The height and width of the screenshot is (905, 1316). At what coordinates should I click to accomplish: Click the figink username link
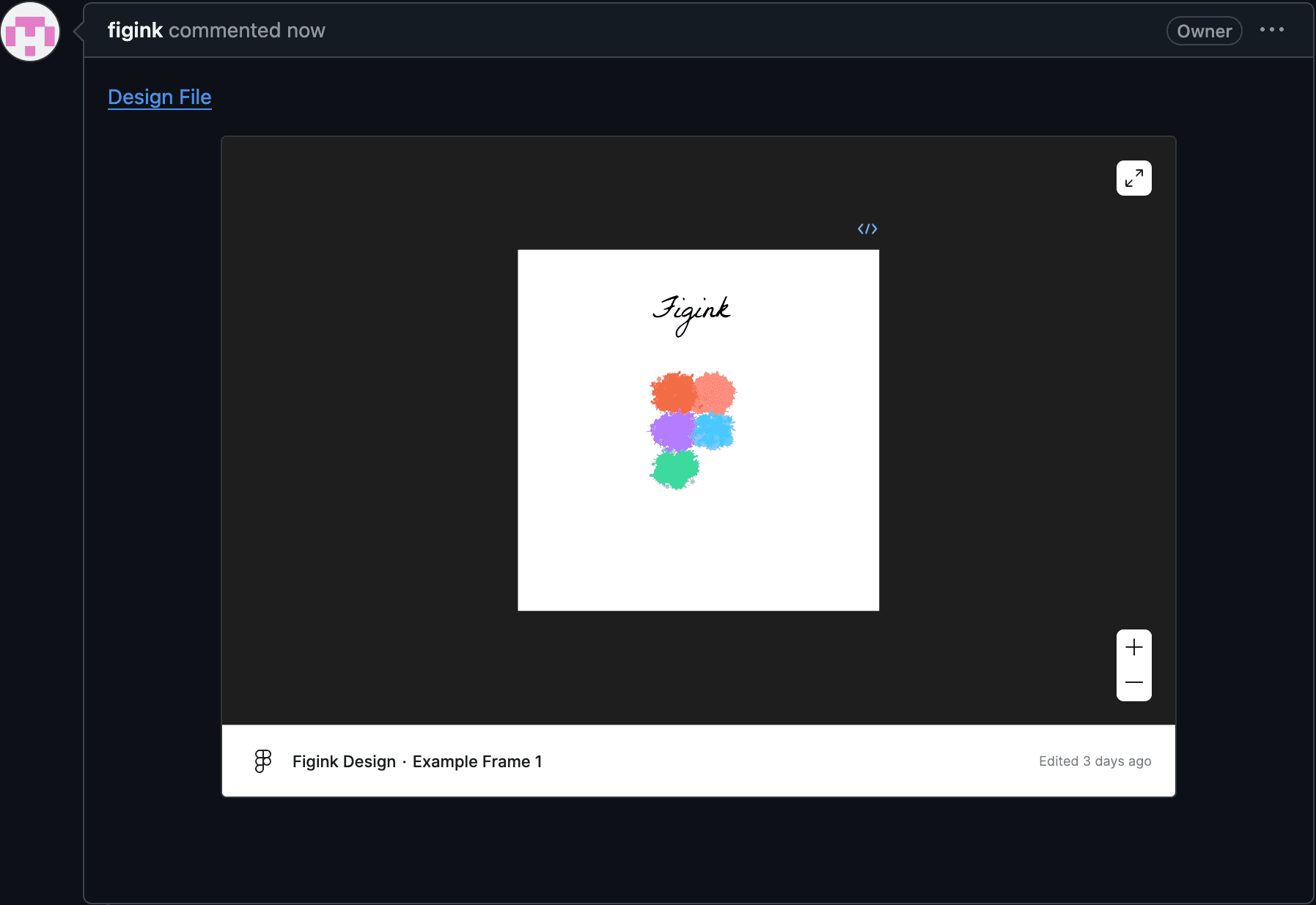[x=135, y=31]
